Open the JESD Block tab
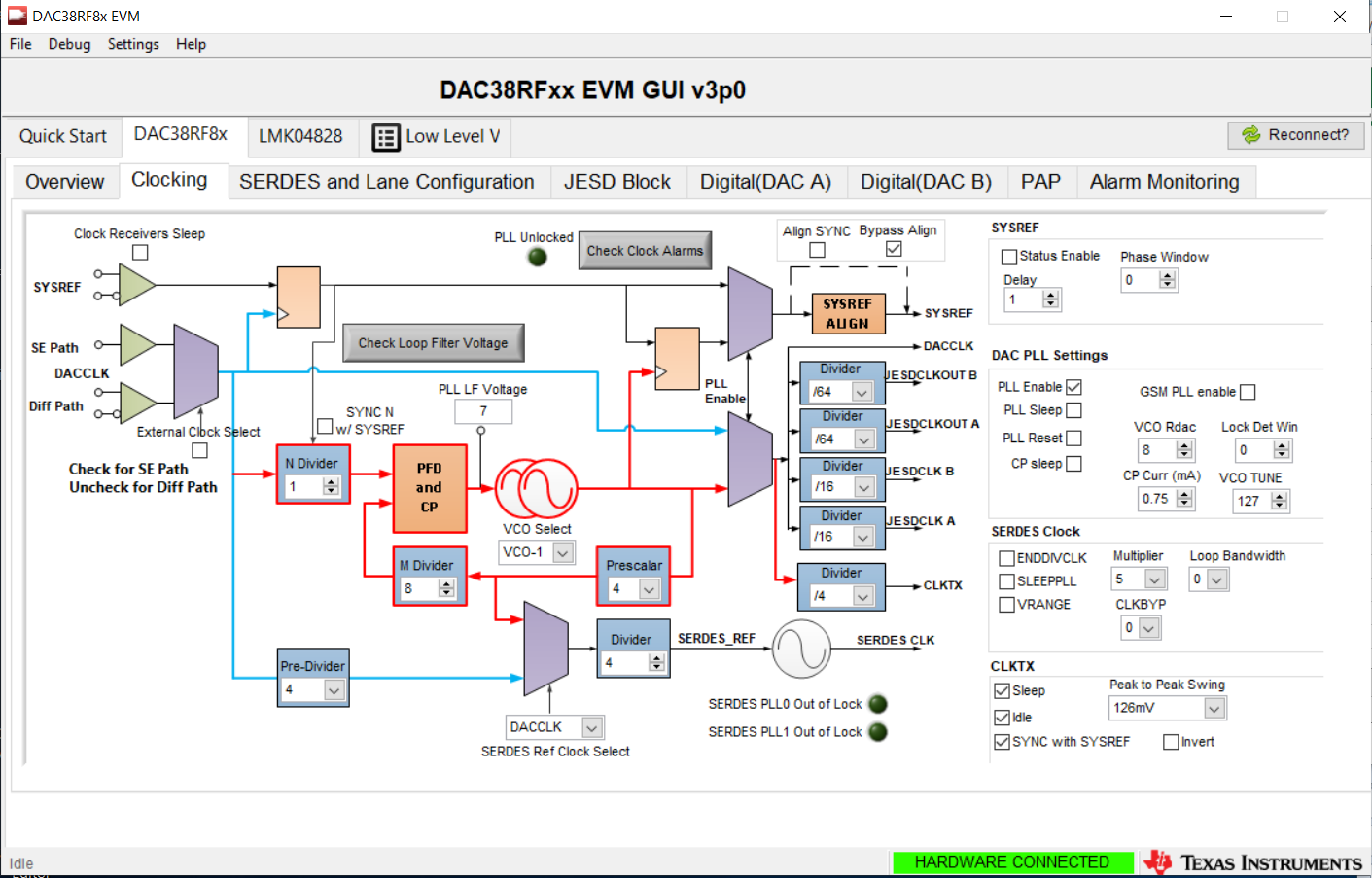 coord(617,182)
